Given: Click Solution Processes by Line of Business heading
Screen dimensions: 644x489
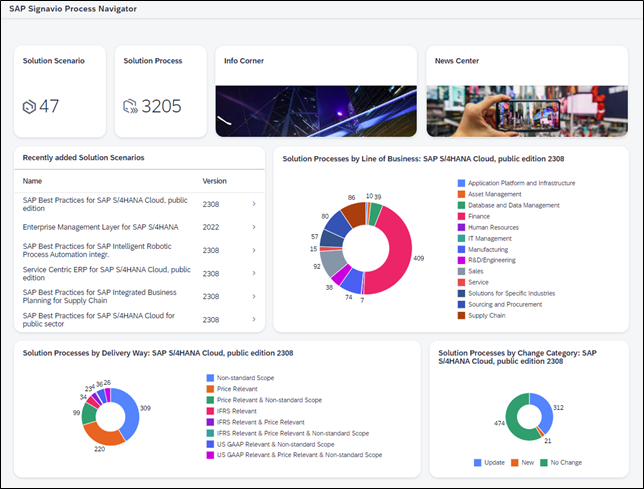Looking at the screenshot, I should click(x=423, y=159).
